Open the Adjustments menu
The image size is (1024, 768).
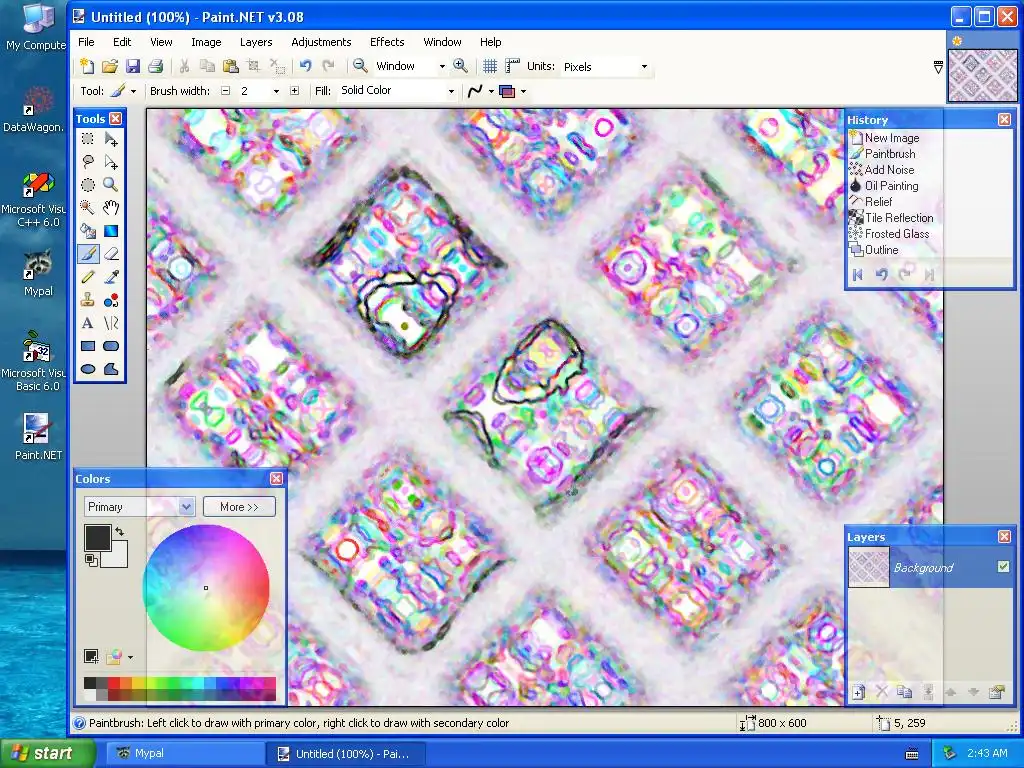[321, 42]
